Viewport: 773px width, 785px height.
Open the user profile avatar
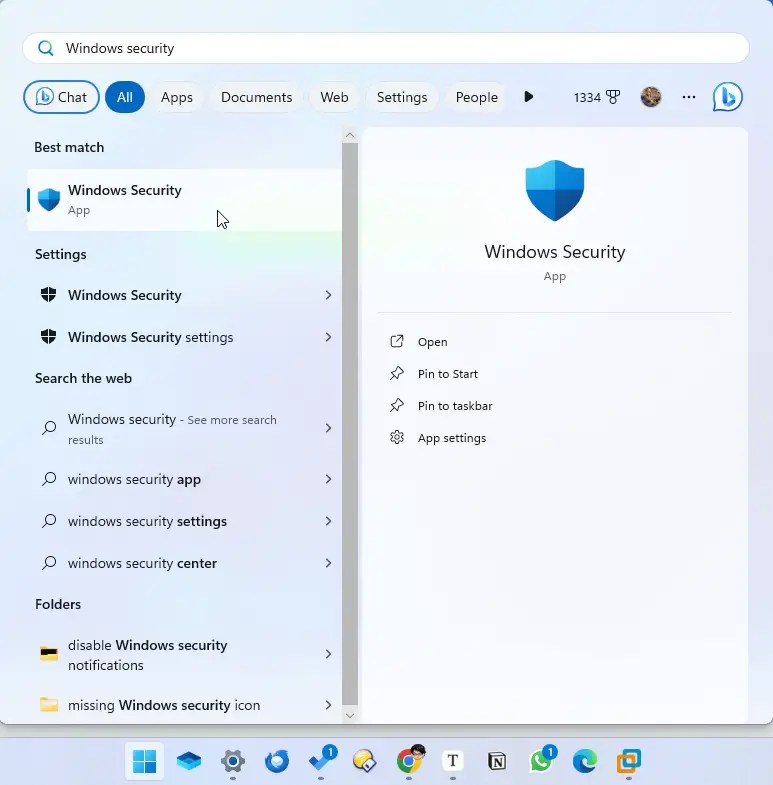651,97
